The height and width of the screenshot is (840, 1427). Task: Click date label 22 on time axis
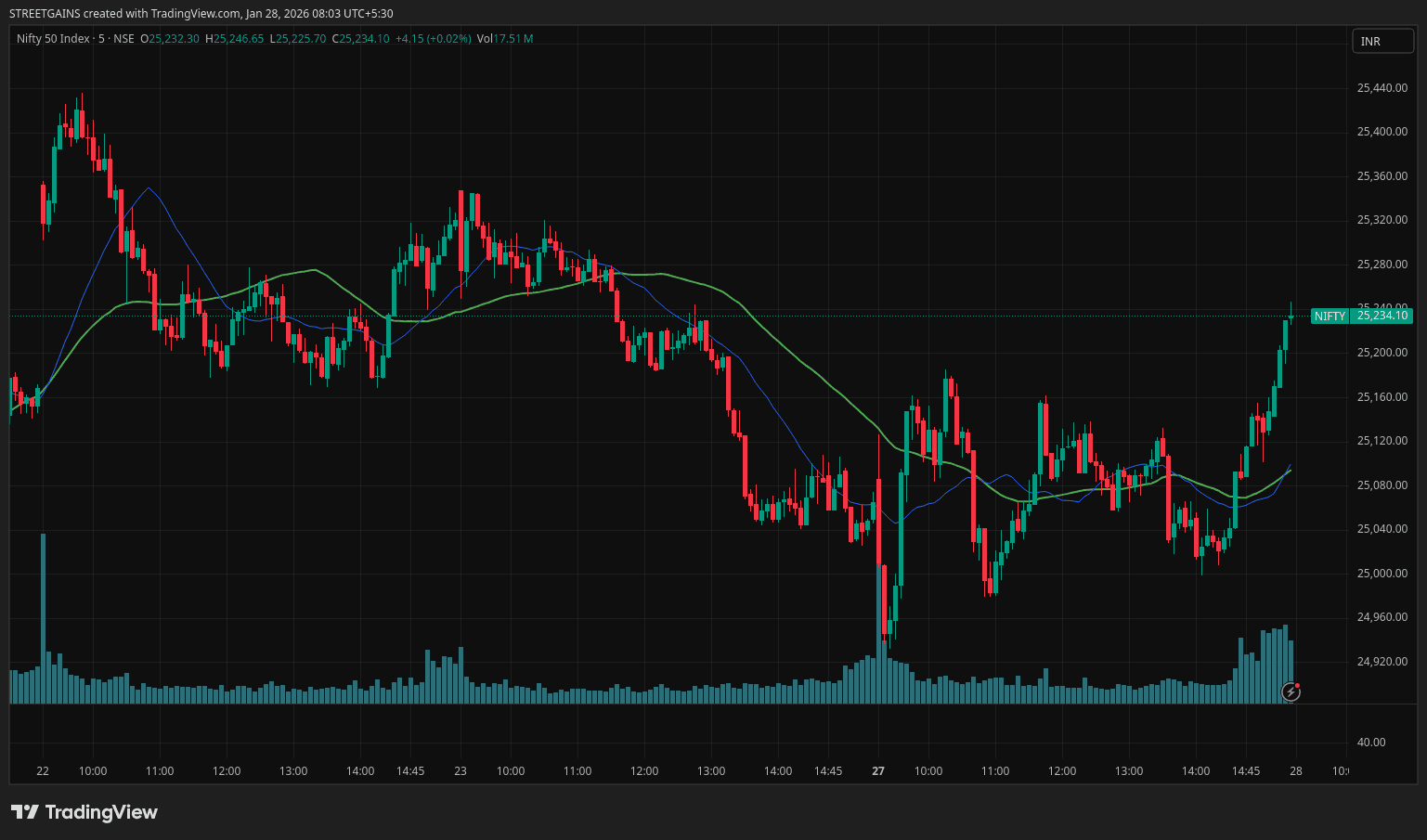tap(43, 771)
